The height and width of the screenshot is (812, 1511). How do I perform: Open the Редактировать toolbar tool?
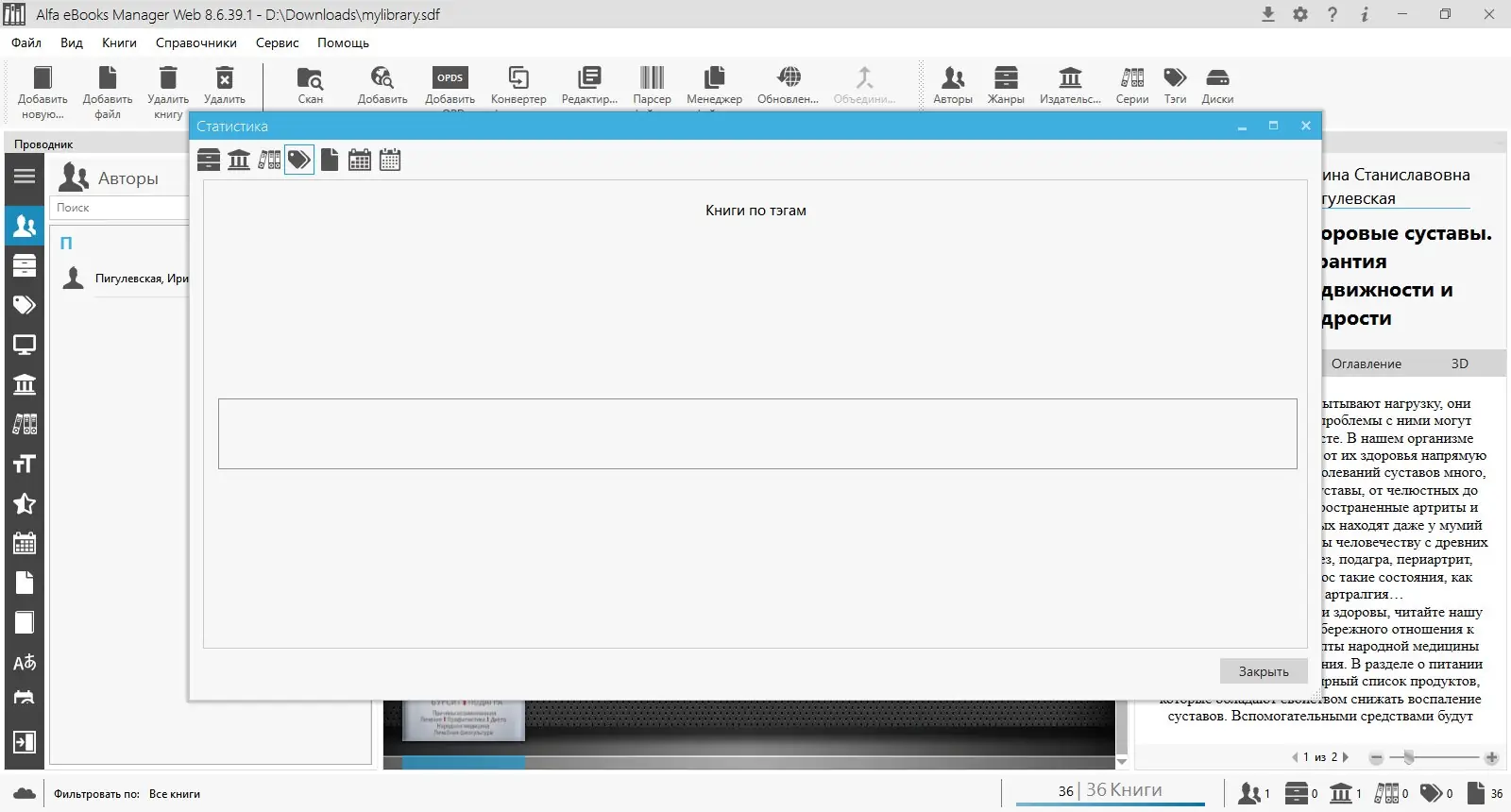pyautogui.click(x=589, y=85)
